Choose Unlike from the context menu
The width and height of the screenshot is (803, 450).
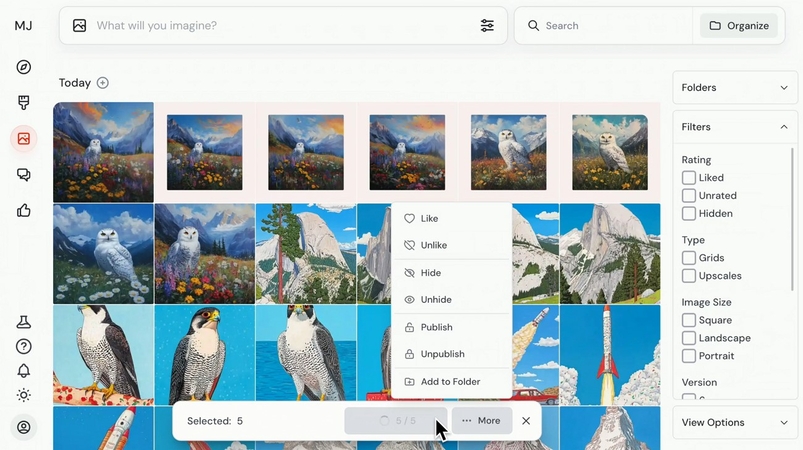point(452,245)
